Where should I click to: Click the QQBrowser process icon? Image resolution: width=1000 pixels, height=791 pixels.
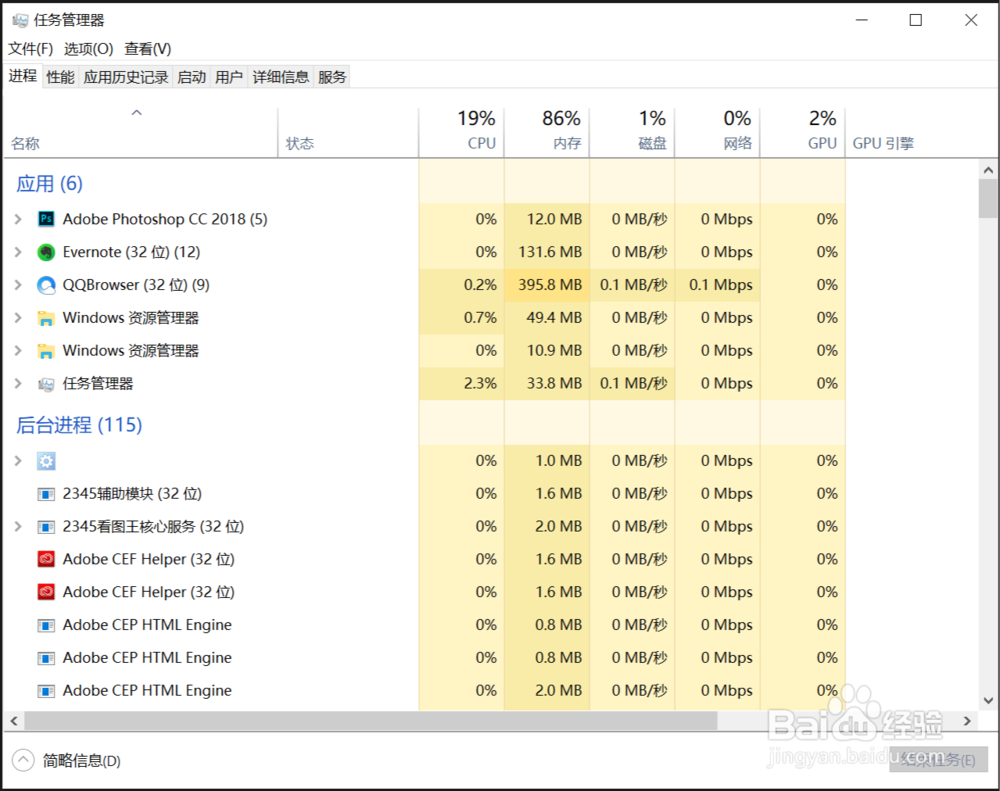(46, 285)
